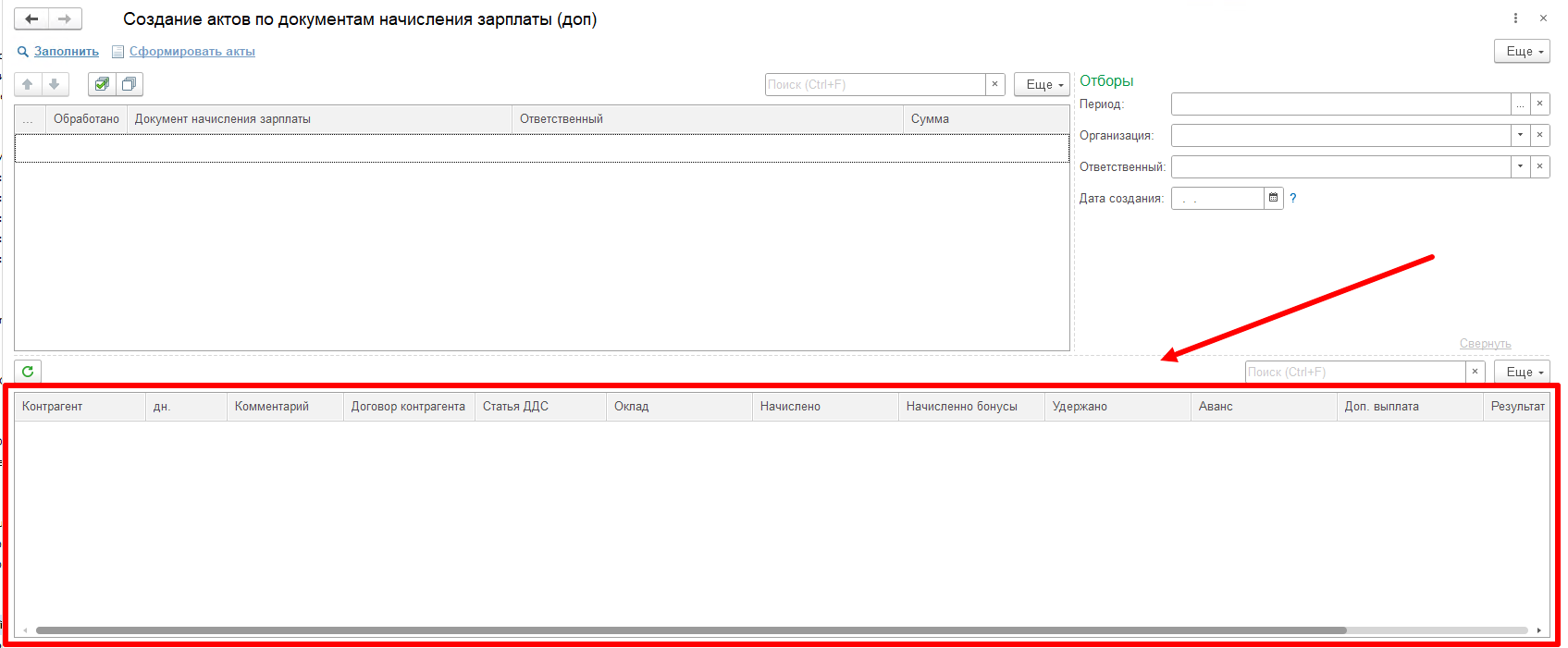
Task: Click the Начисленно бонусы column header
Action: coord(972,407)
